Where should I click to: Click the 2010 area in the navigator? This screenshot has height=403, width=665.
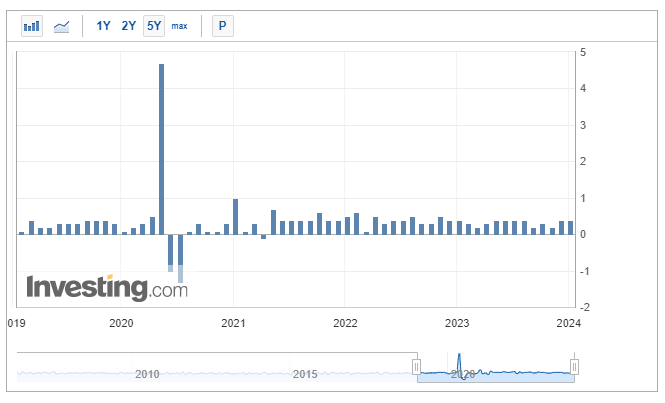(x=147, y=374)
